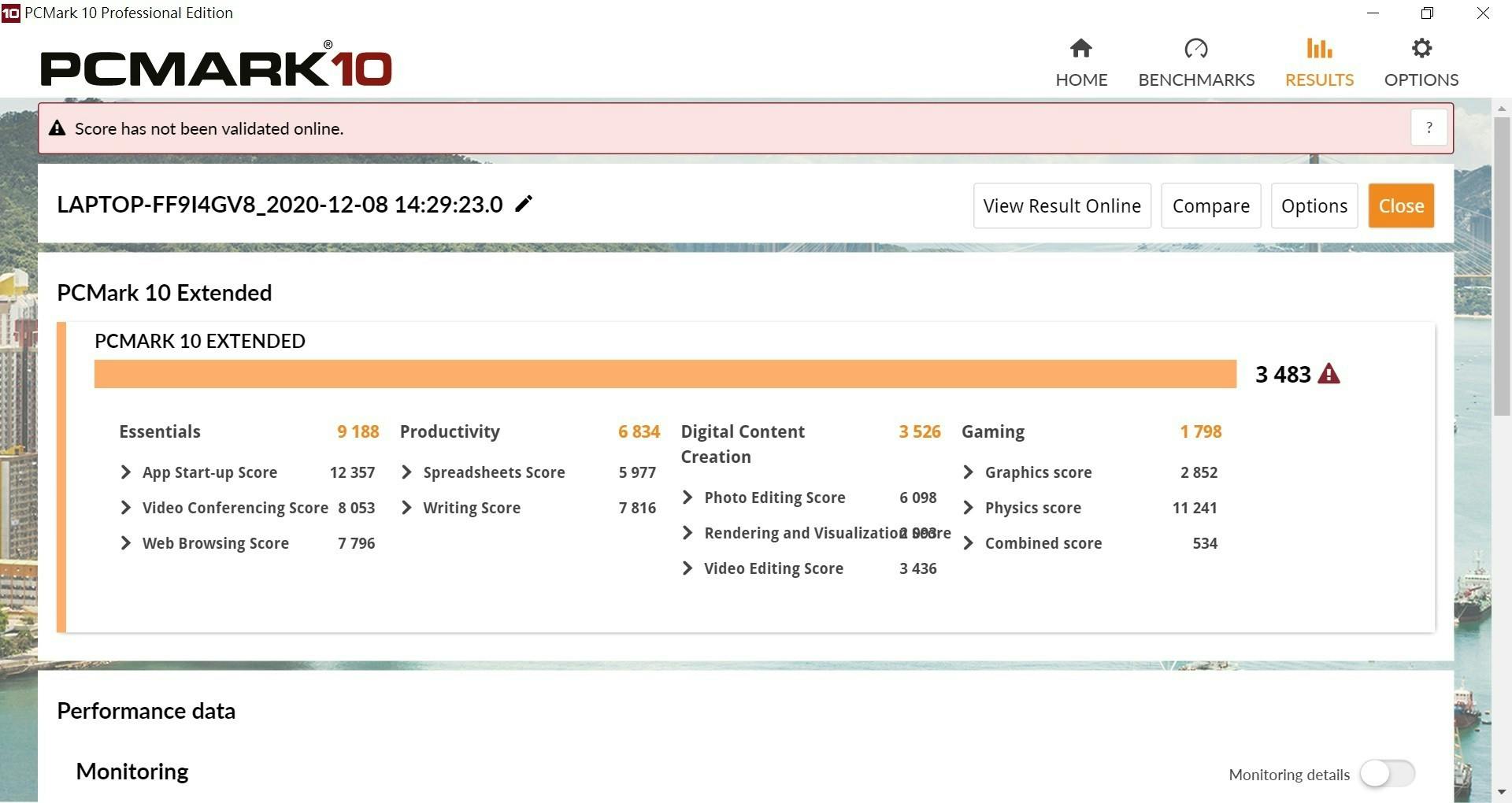Open the Home tab house icon
This screenshot has width=1512, height=803.
[1081, 49]
